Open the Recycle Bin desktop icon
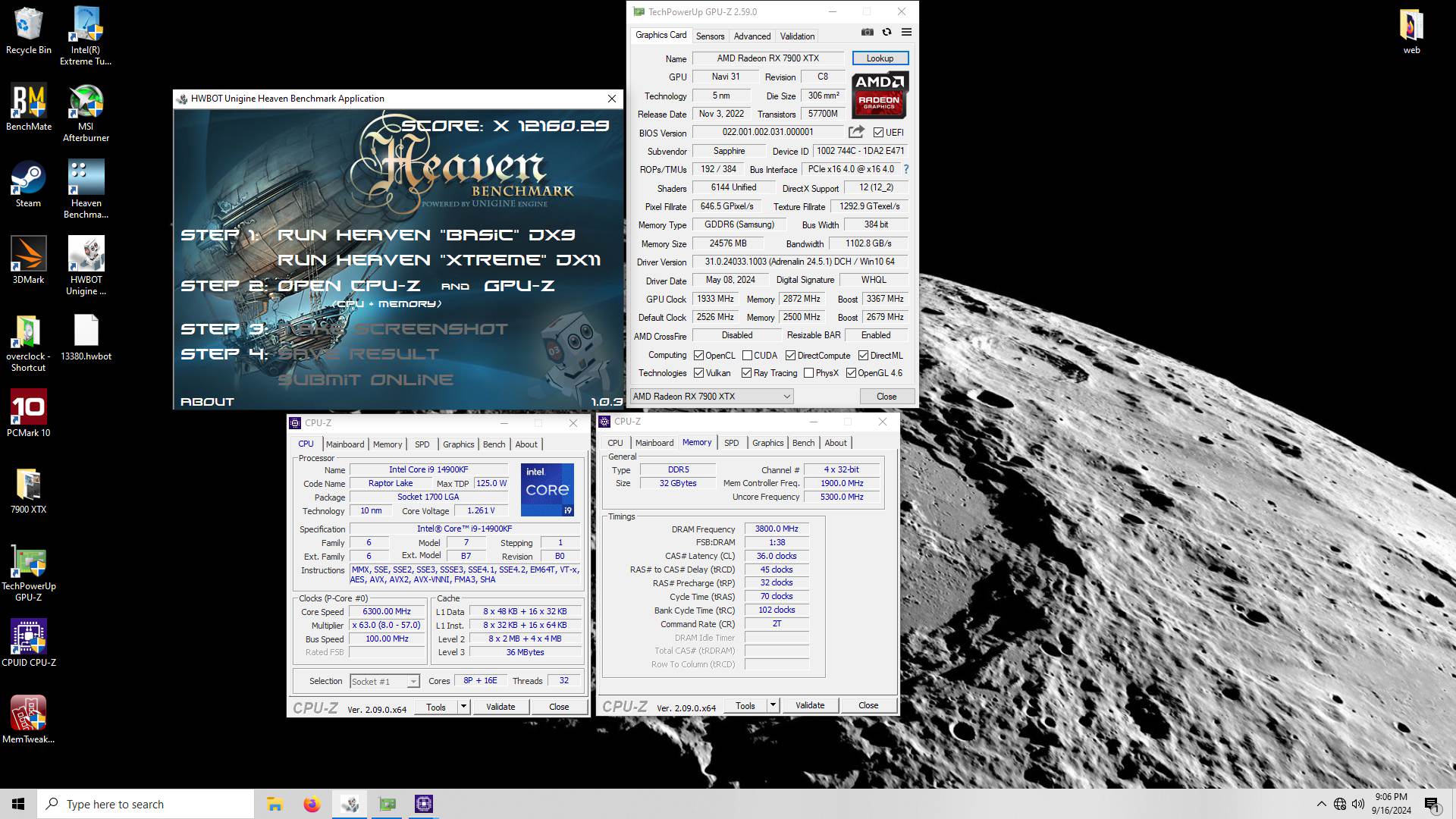This screenshot has width=1456, height=819. pyautogui.click(x=28, y=32)
